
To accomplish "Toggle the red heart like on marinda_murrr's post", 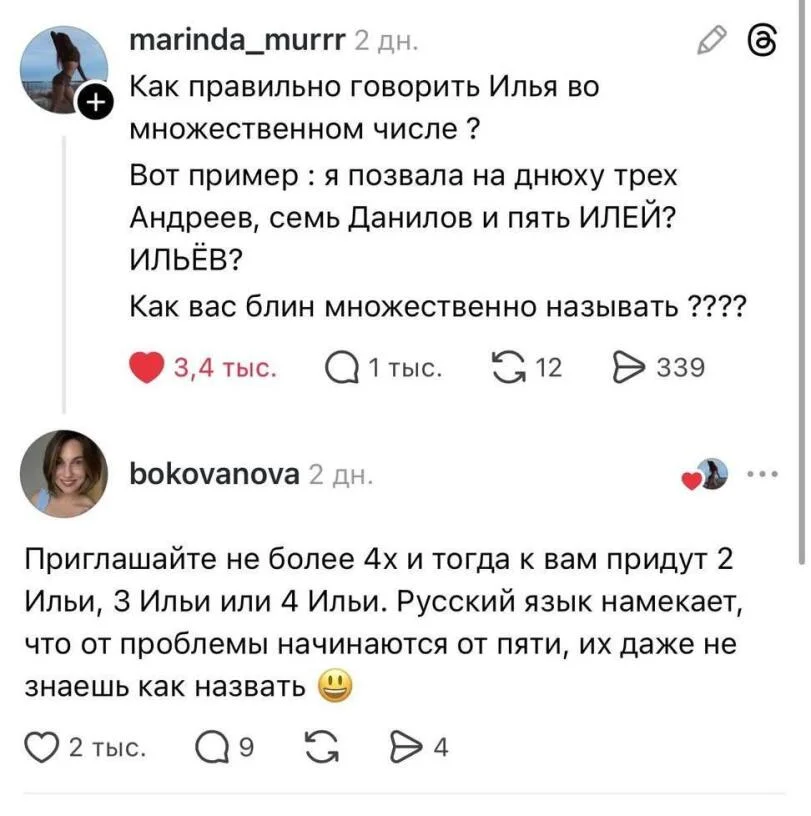I will point(146,366).
